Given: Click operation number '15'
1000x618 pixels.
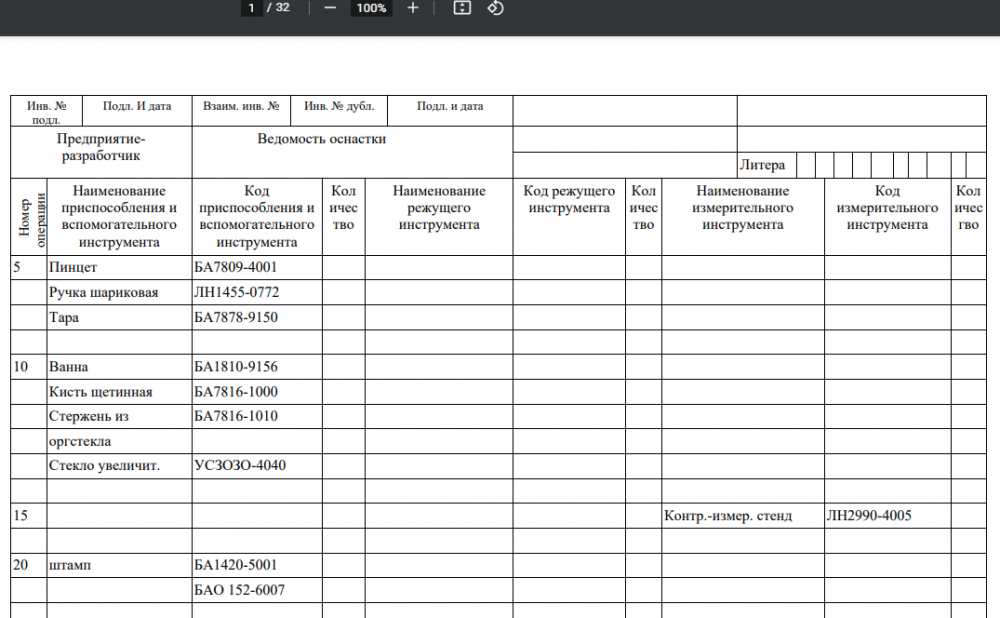Looking at the screenshot, I should (x=20, y=515).
